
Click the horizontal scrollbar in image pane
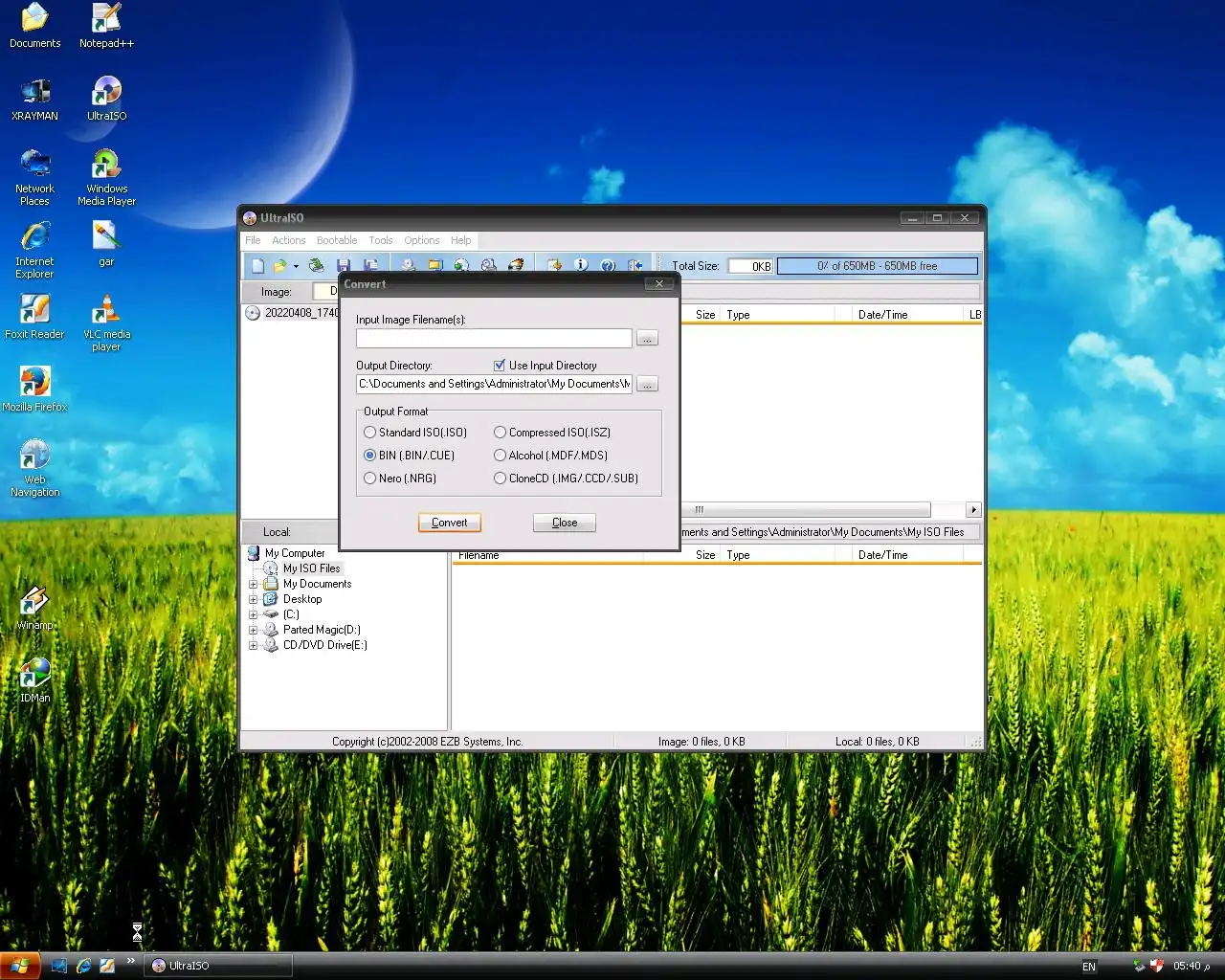coord(804,509)
